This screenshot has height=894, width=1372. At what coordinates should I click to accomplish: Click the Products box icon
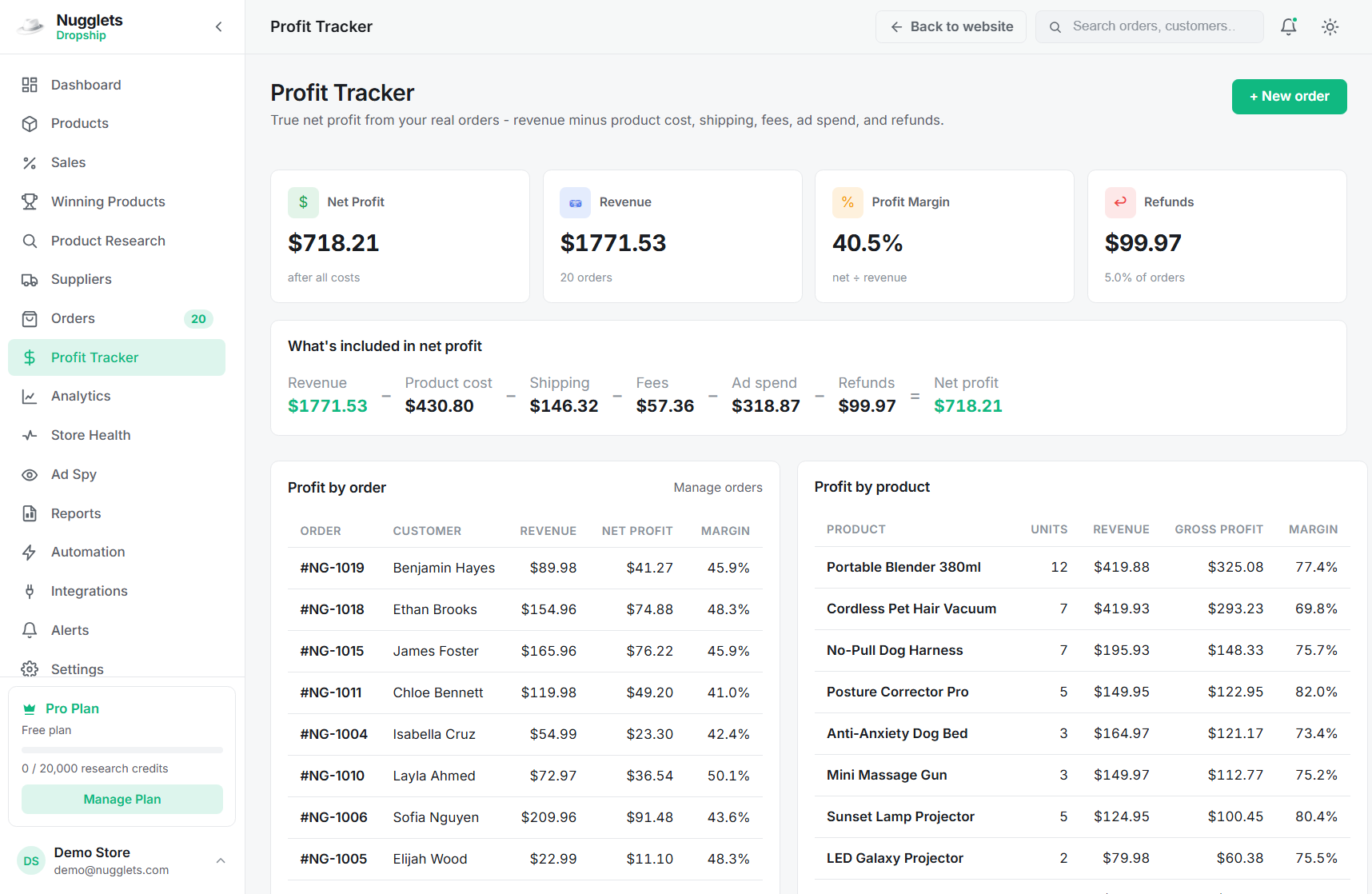[30, 124]
